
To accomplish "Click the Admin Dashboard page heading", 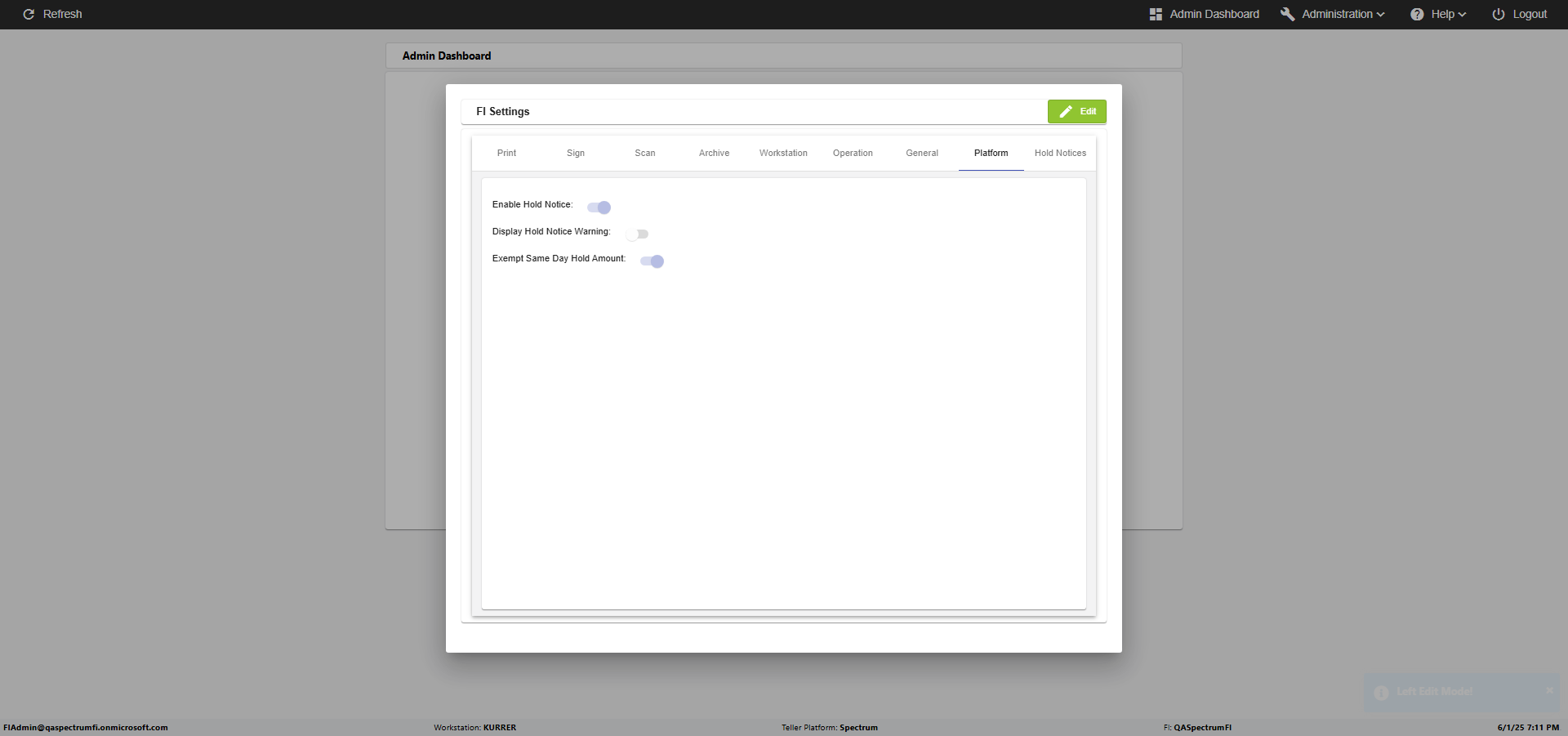I will tap(447, 56).
